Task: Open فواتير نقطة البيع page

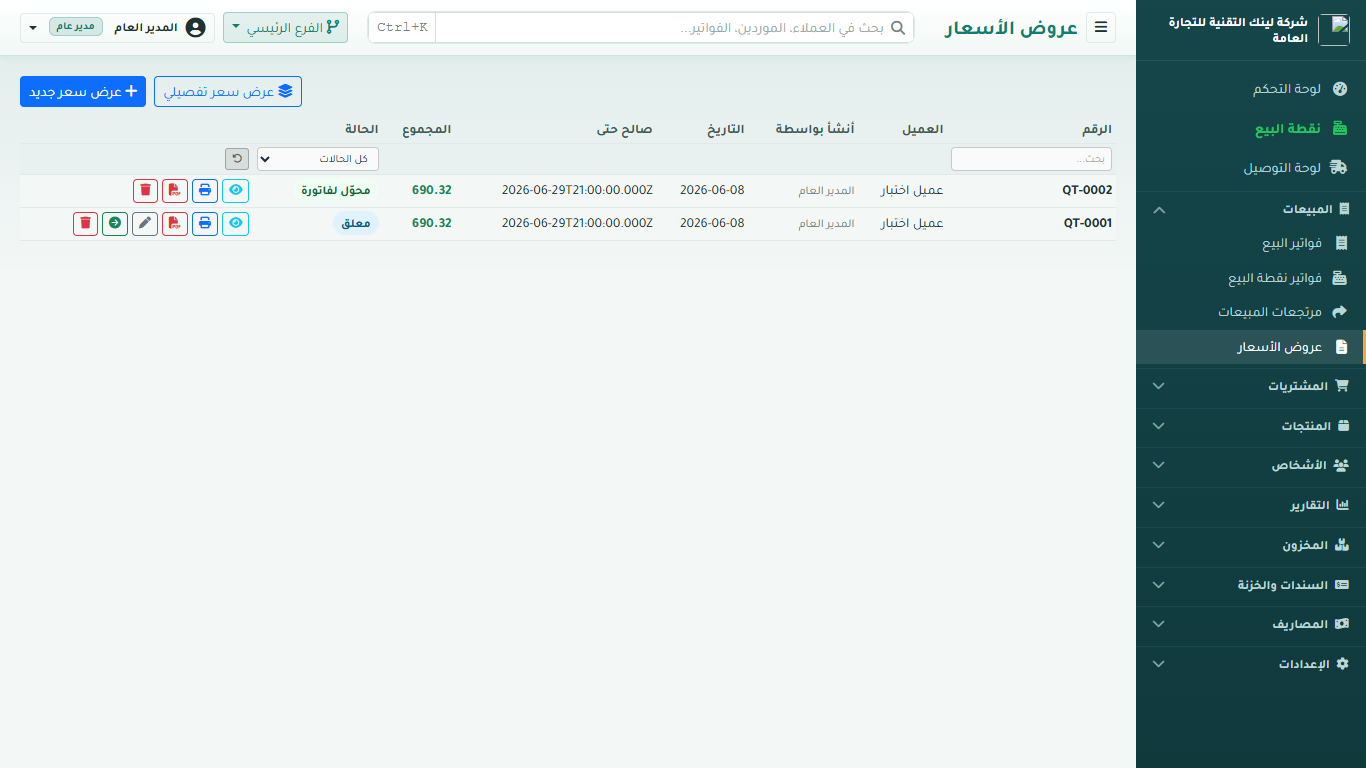Action: (x=1251, y=278)
